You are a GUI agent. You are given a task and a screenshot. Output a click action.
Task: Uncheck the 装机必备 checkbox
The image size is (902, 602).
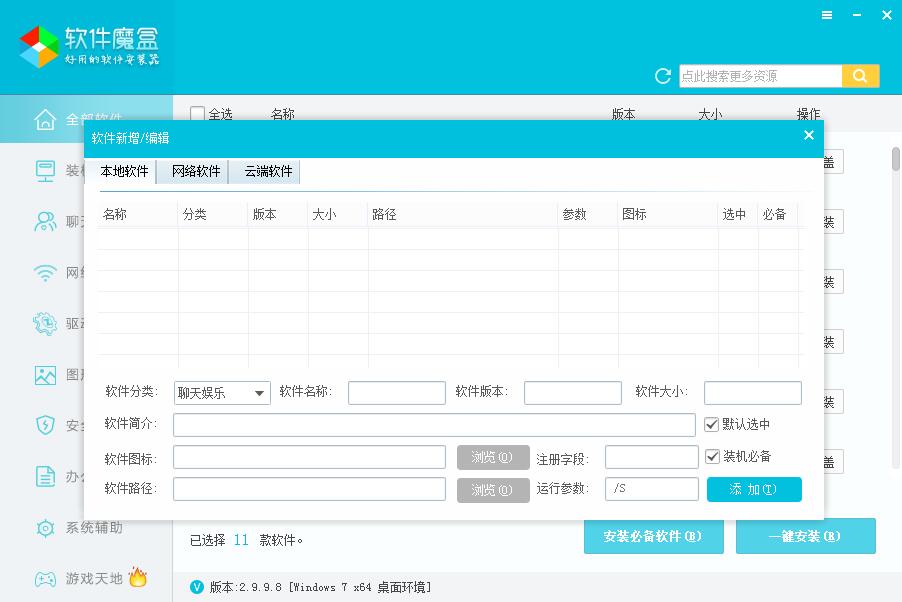712,456
